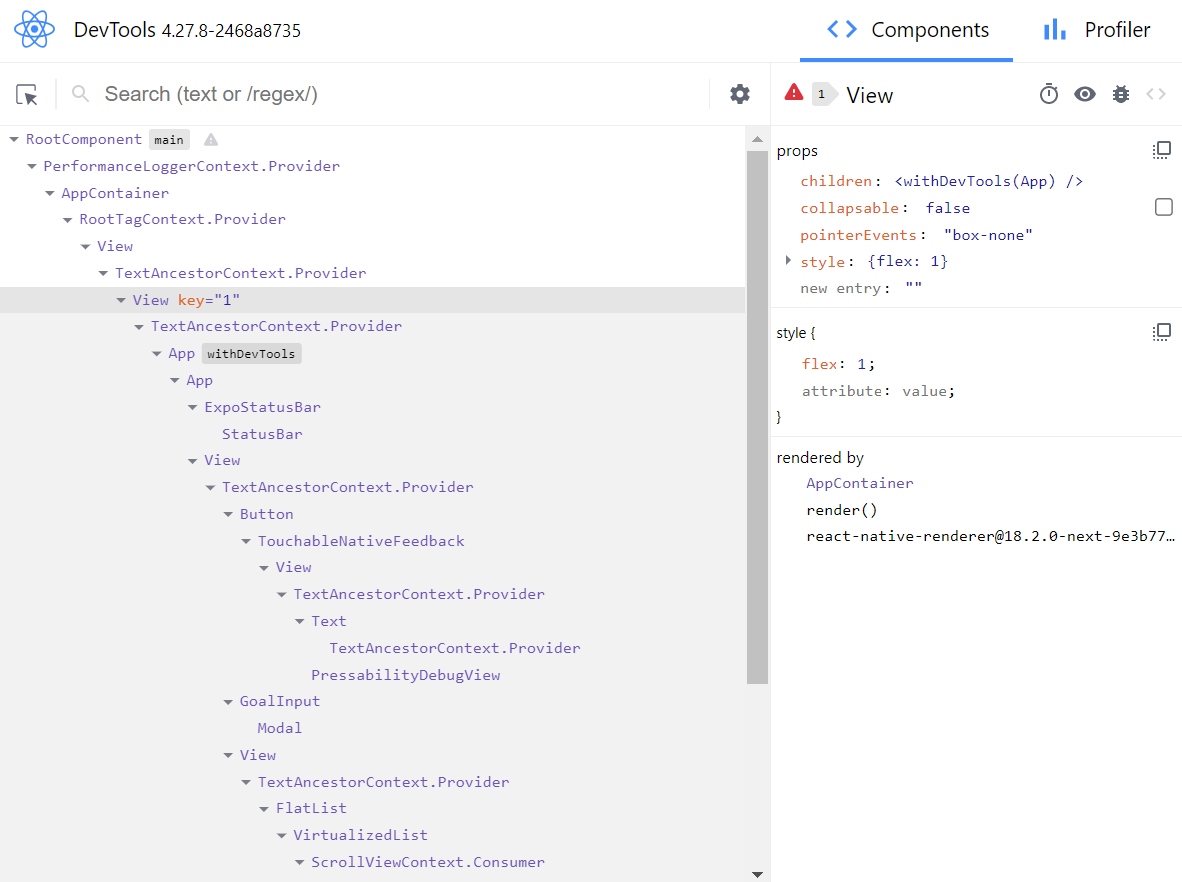Expand the style prop object
Viewport: 1182px width, 882px height.
click(x=788, y=261)
